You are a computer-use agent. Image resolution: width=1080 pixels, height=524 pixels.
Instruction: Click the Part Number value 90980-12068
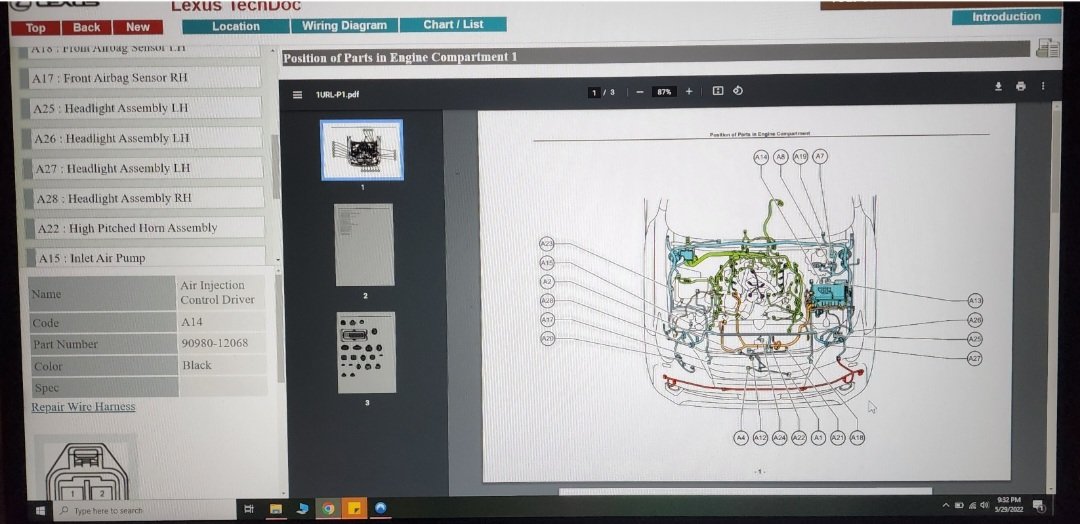(x=214, y=343)
